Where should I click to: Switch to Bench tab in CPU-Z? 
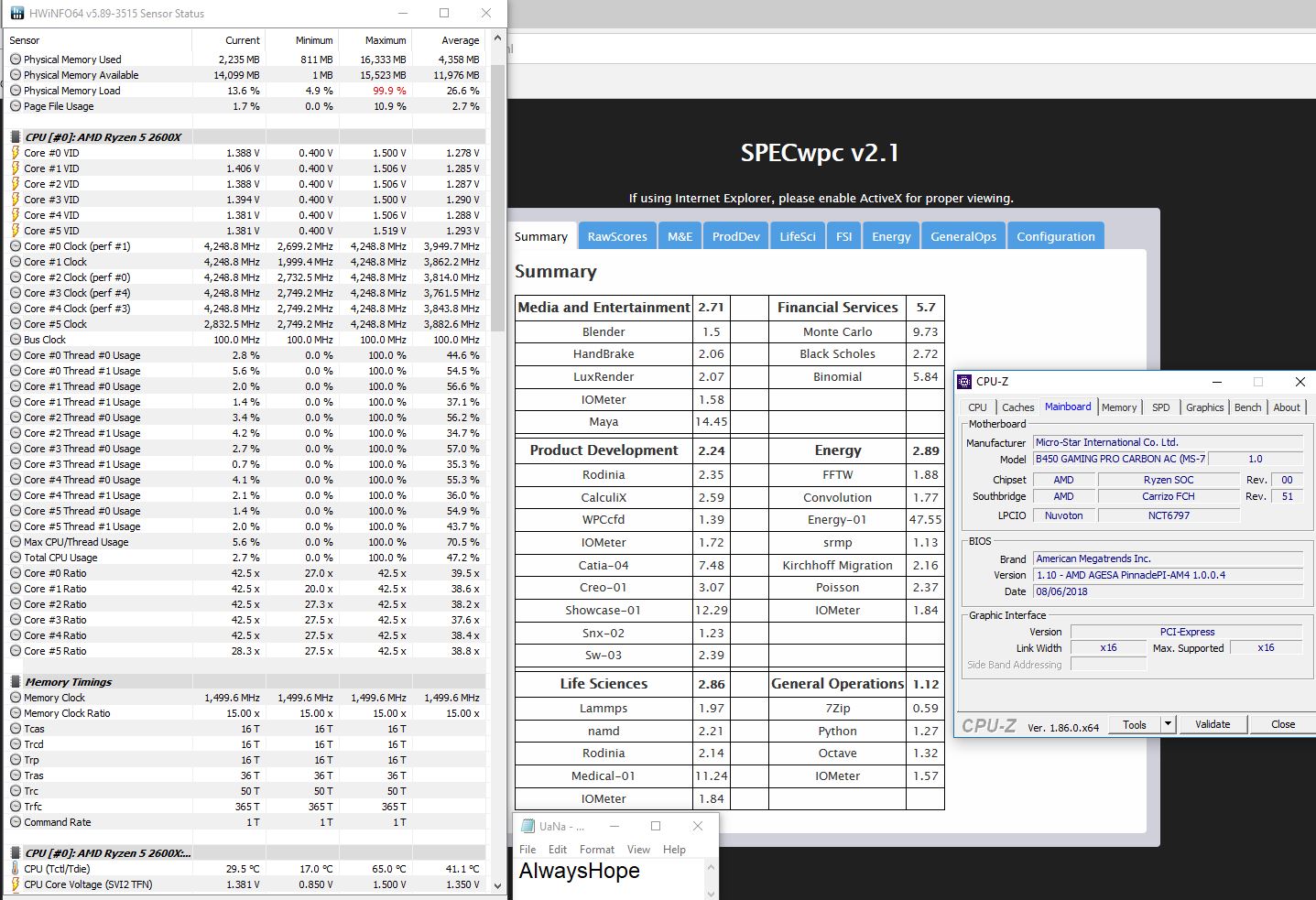pos(1247,407)
